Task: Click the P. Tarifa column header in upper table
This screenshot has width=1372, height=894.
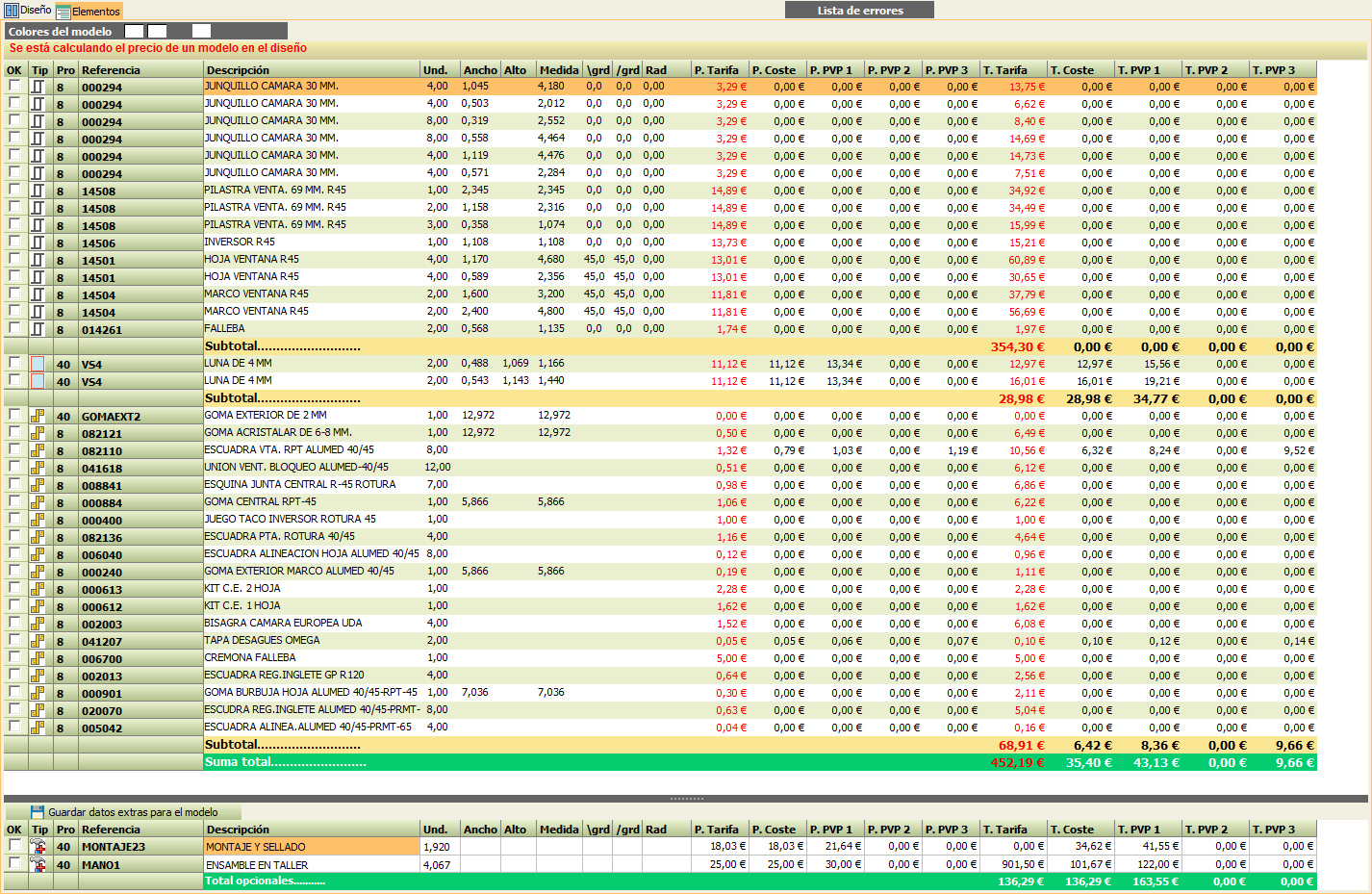Action: 720,70
